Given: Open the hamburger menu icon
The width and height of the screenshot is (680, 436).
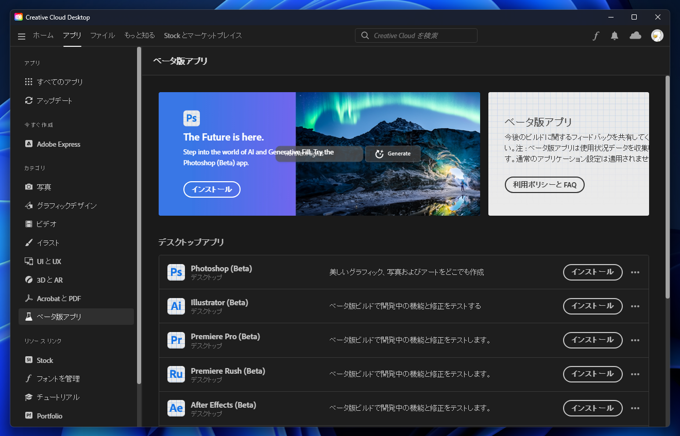Looking at the screenshot, I should coord(21,36).
